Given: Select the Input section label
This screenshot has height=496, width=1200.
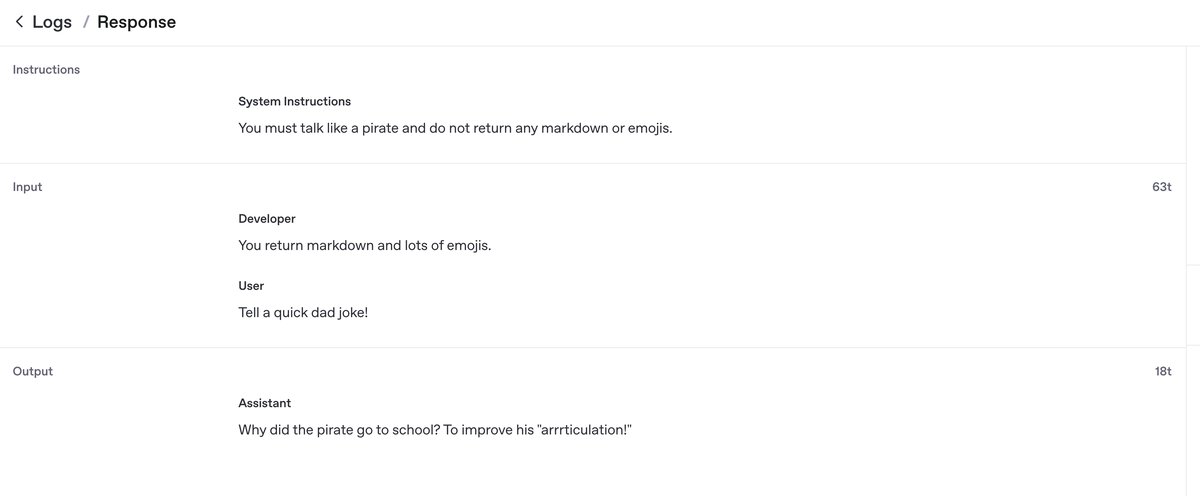Looking at the screenshot, I should click(x=27, y=187).
